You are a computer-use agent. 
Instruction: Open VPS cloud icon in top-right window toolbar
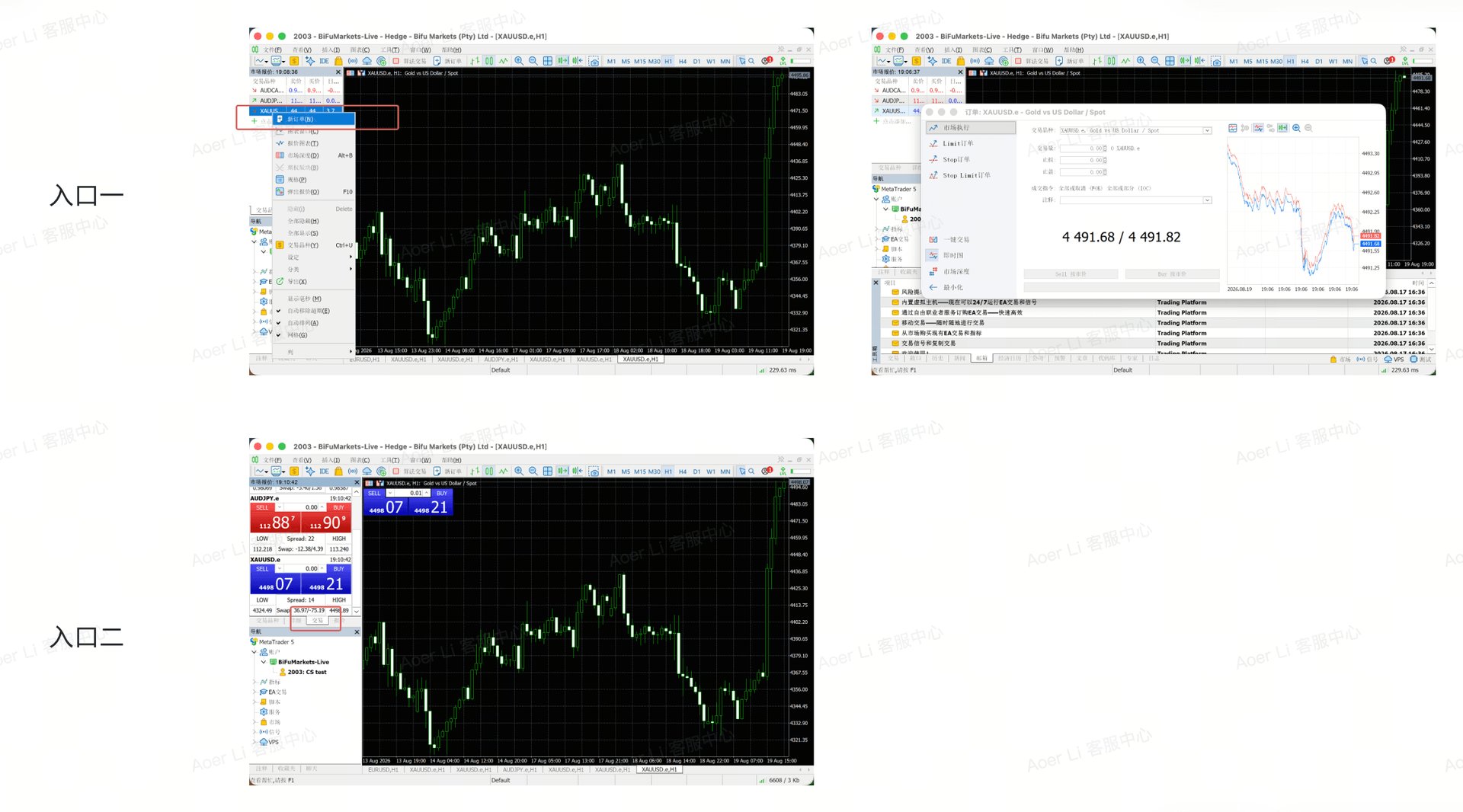(989, 61)
